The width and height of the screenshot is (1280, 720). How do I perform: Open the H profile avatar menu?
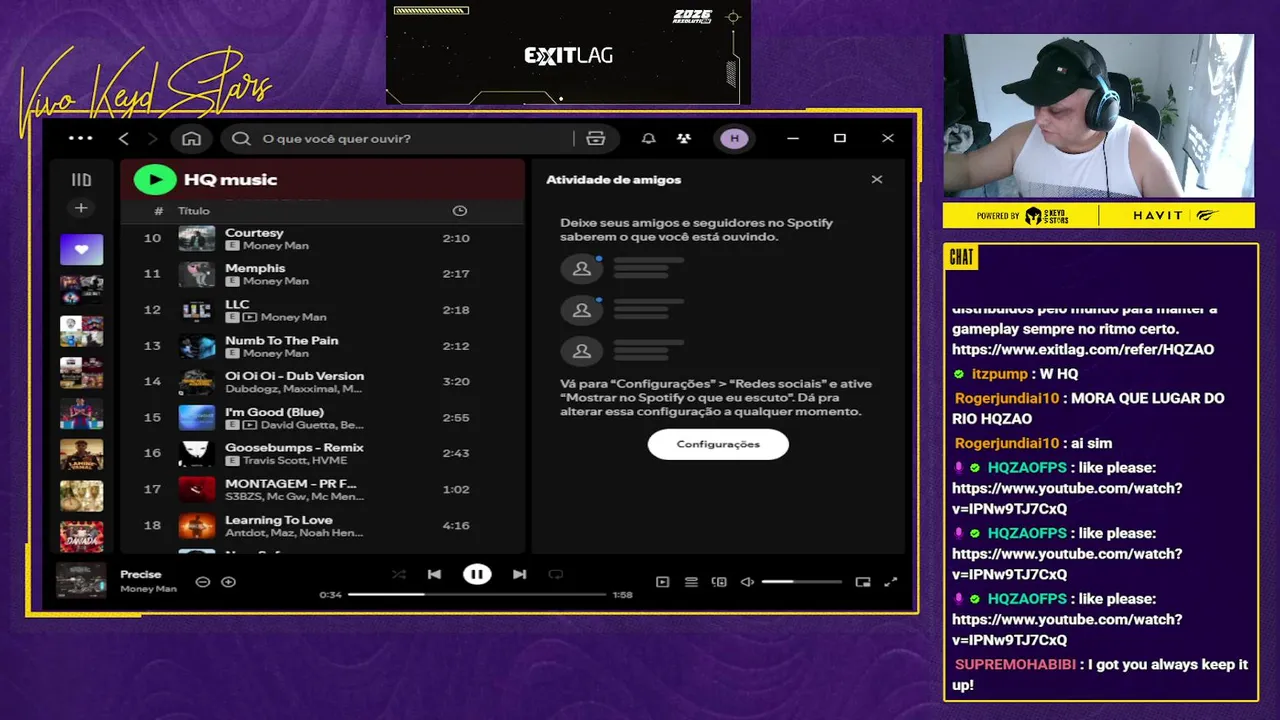point(735,139)
